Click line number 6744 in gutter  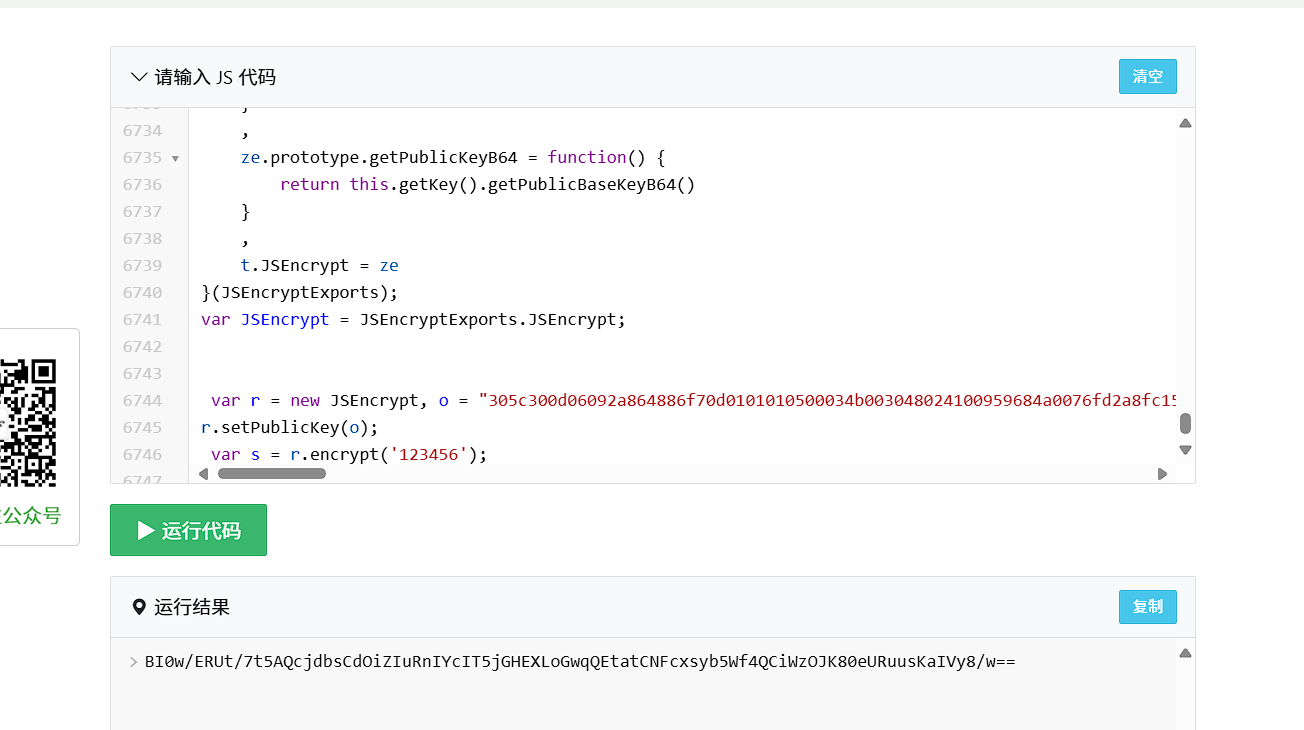pos(142,400)
